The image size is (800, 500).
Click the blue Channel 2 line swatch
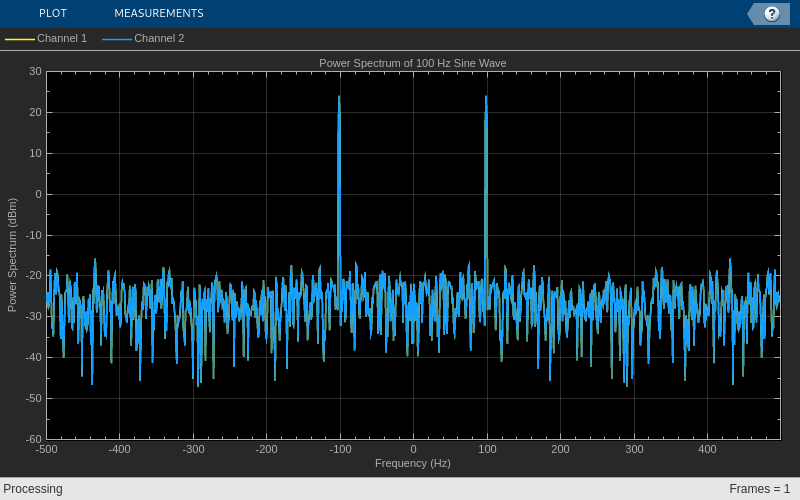pyautogui.click(x=117, y=39)
